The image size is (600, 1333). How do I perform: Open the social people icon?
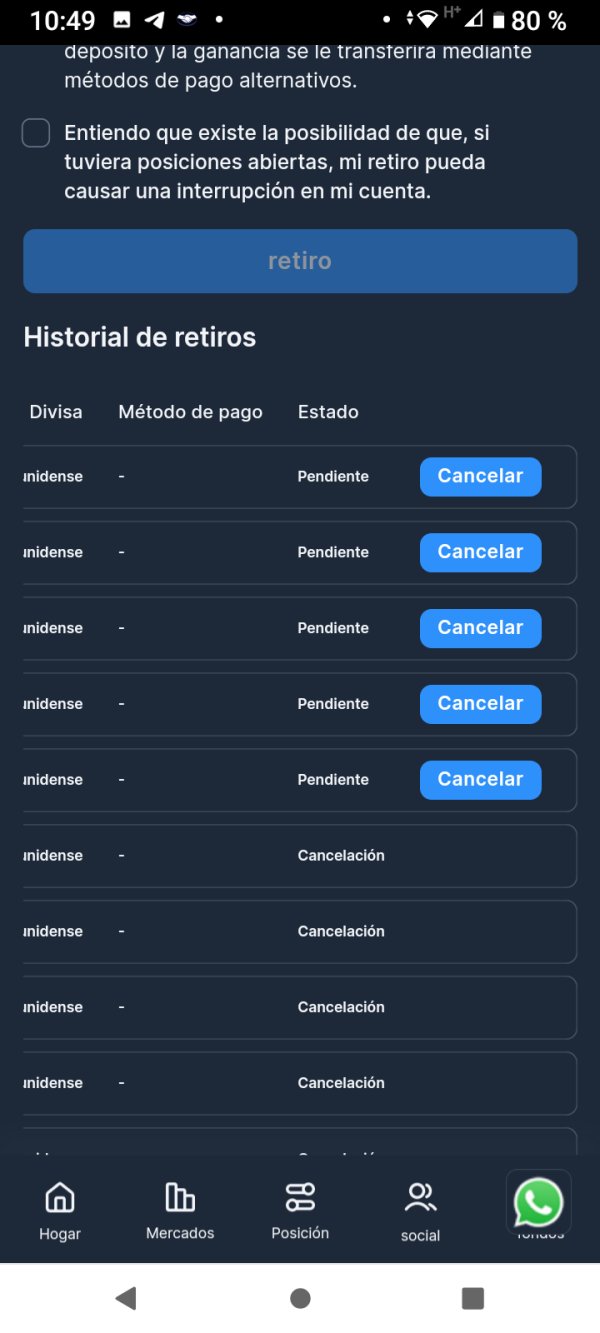[420, 1197]
